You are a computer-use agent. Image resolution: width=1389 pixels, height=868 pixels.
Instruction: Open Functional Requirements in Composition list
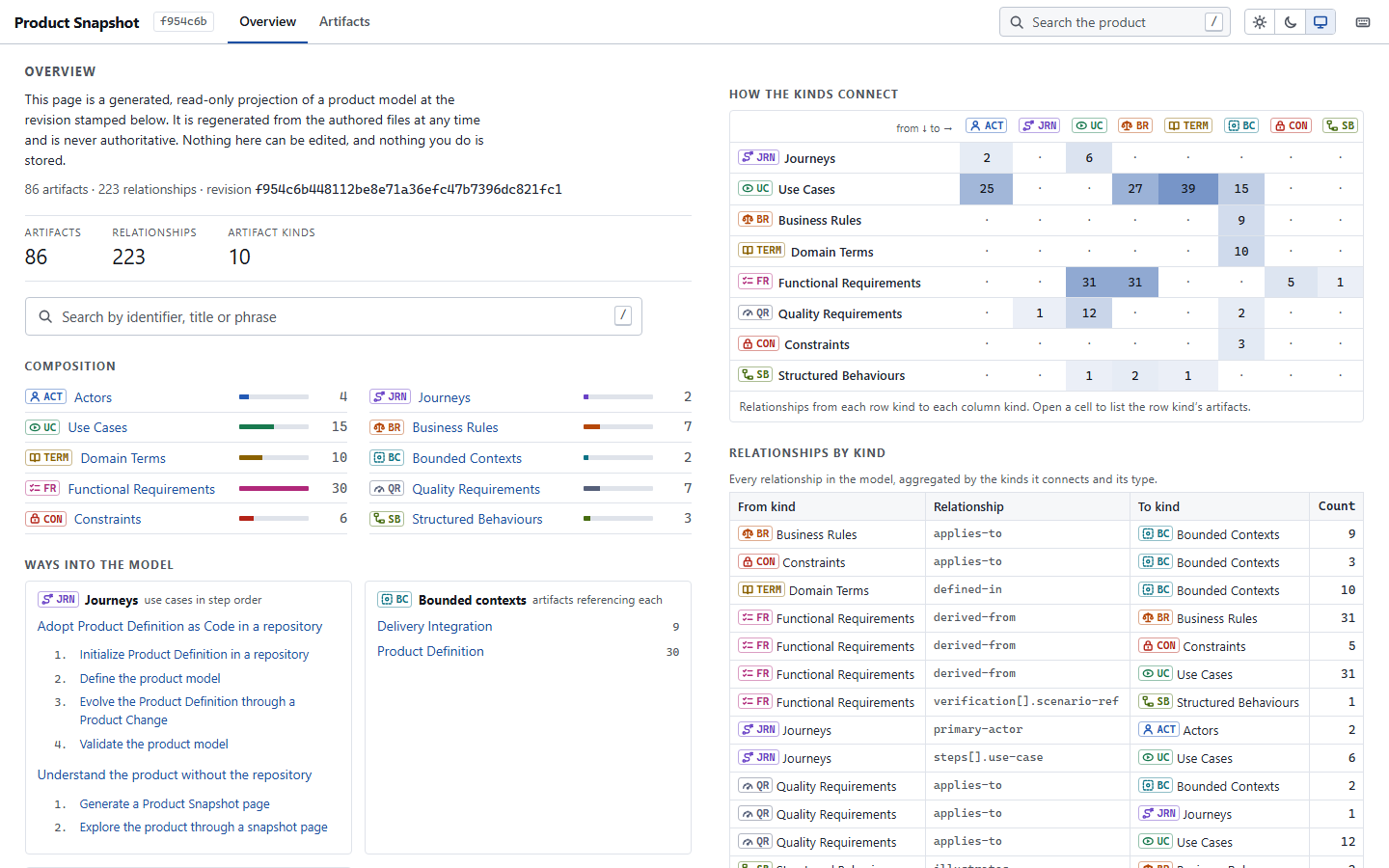142,489
